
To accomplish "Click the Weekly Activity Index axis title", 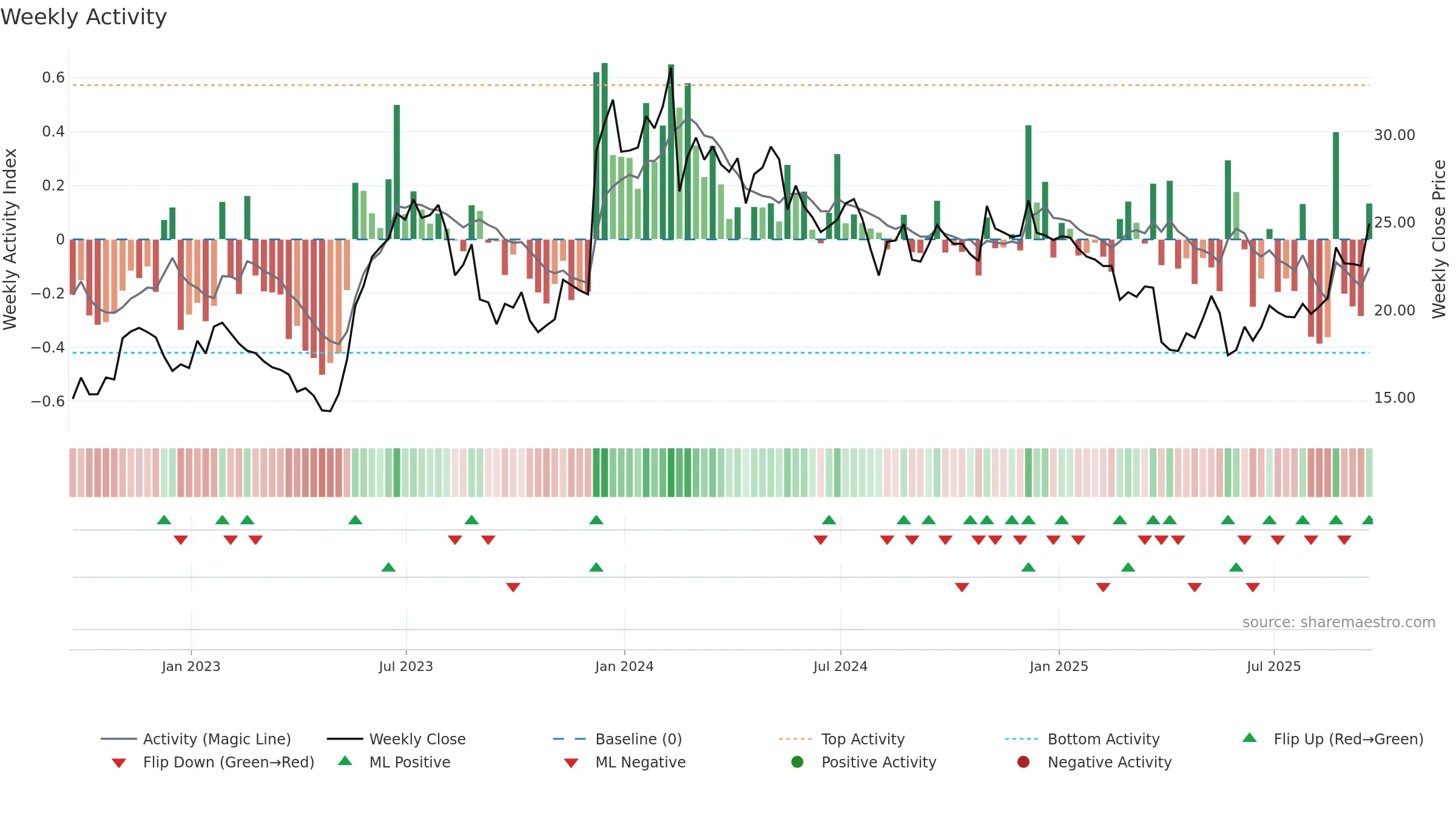I will click(10, 239).
